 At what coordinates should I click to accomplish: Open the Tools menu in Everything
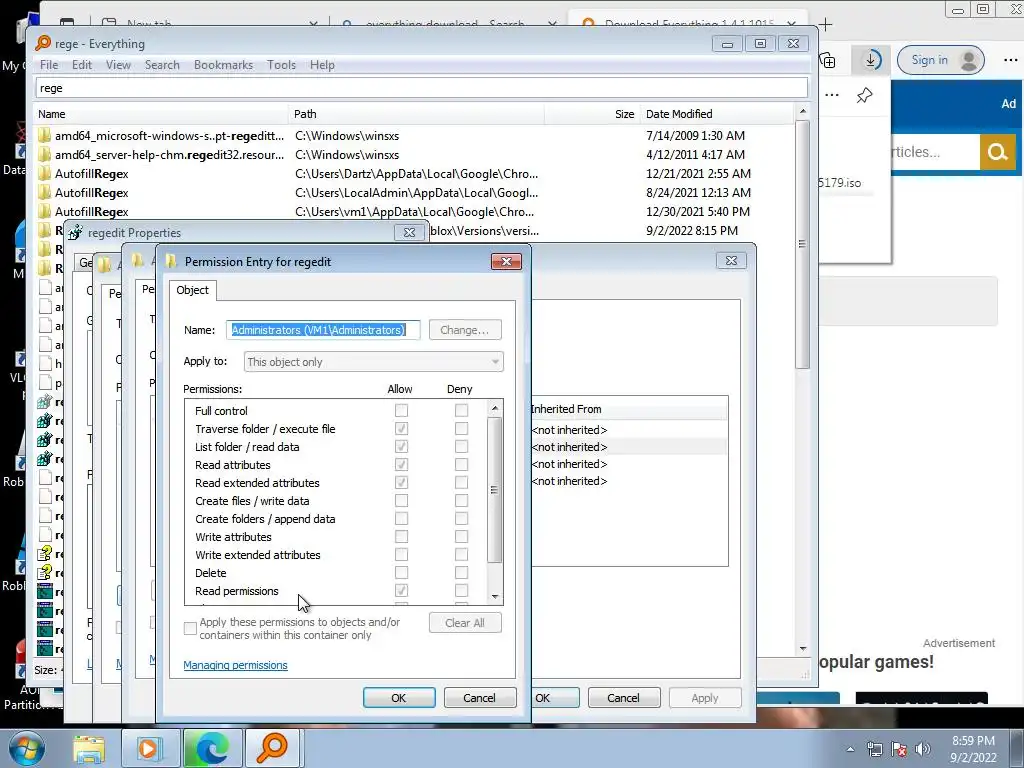281,65
